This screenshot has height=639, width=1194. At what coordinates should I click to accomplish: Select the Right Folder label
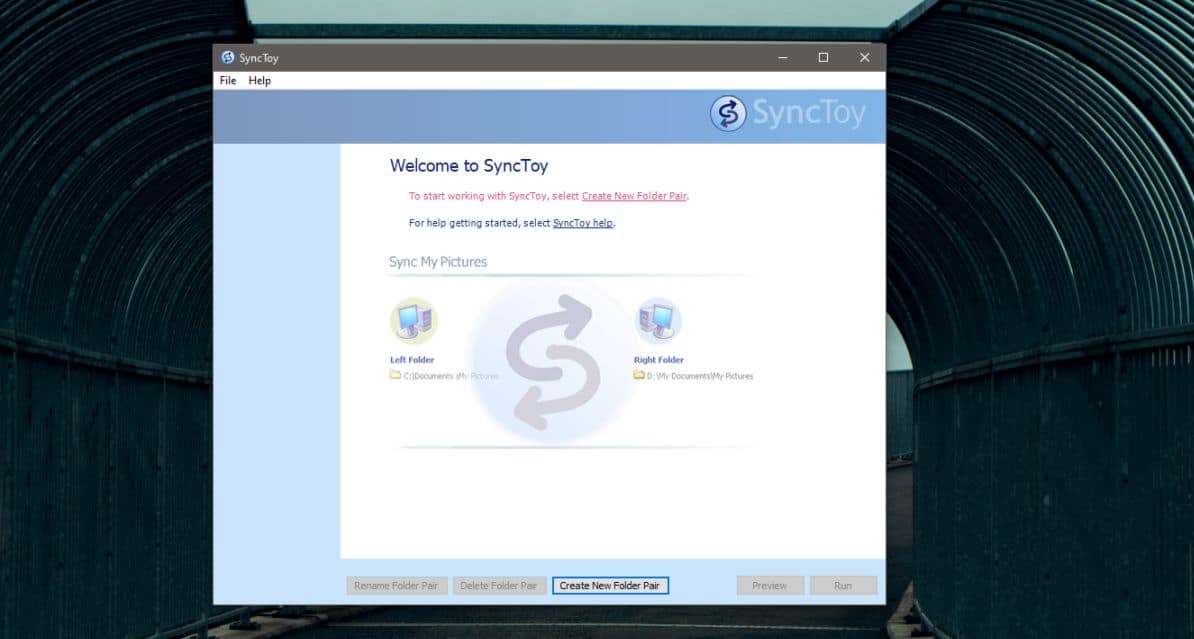(659, 359)
